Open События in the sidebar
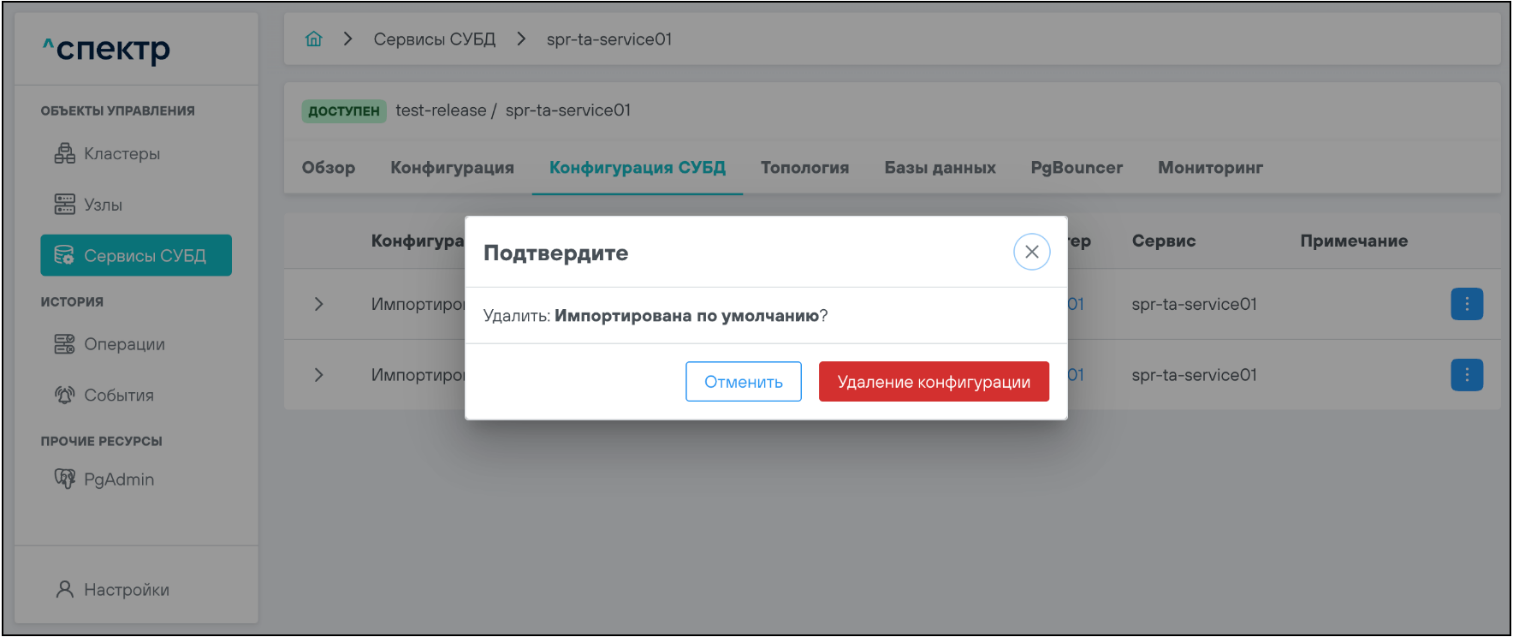Screen dimensions: 1513x637 click(x=104, y=395)
